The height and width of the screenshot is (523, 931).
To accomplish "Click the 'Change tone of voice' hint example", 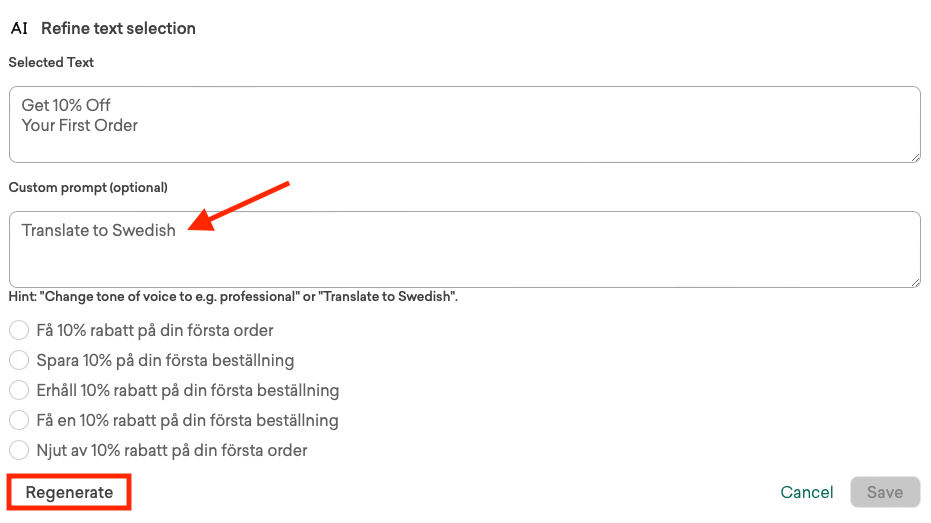I will tap(167, 297).
